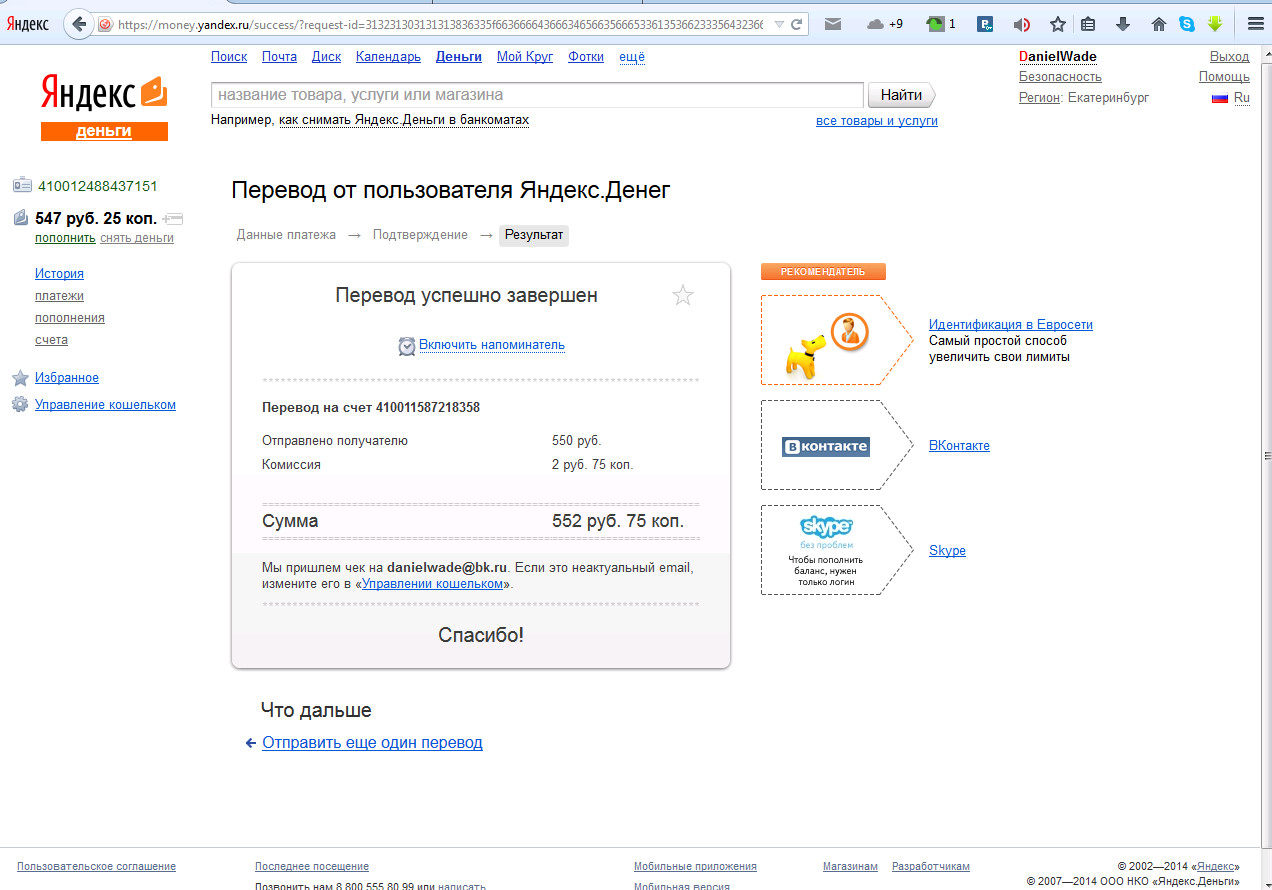Click the Skype recommendation link
The image size is (1272, 890).
tap(947, 551)
